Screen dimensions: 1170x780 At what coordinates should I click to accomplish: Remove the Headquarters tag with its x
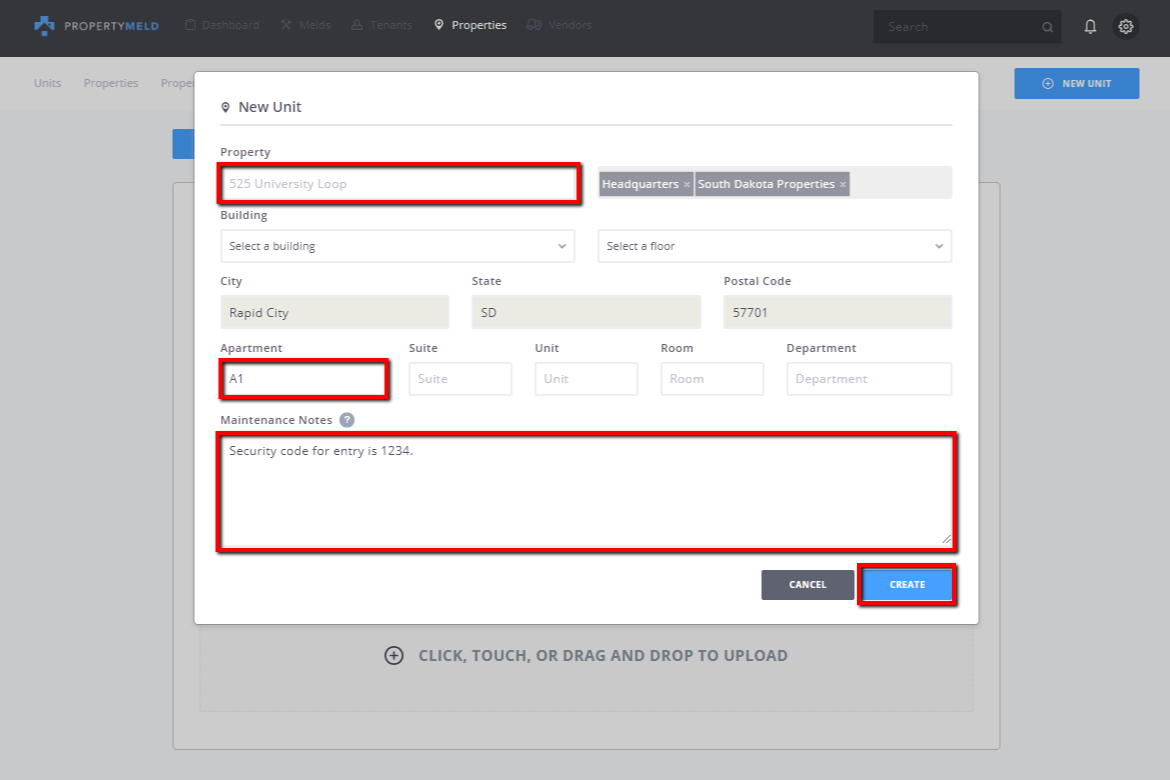[x=686, y=185]
